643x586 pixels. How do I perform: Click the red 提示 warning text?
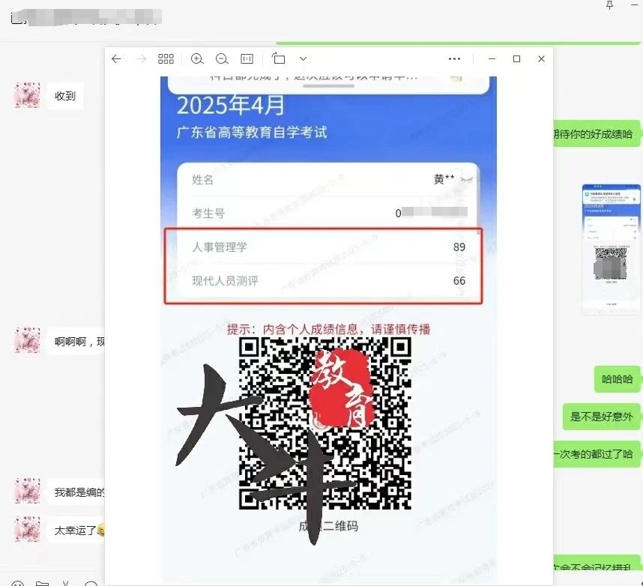point(328,329)
